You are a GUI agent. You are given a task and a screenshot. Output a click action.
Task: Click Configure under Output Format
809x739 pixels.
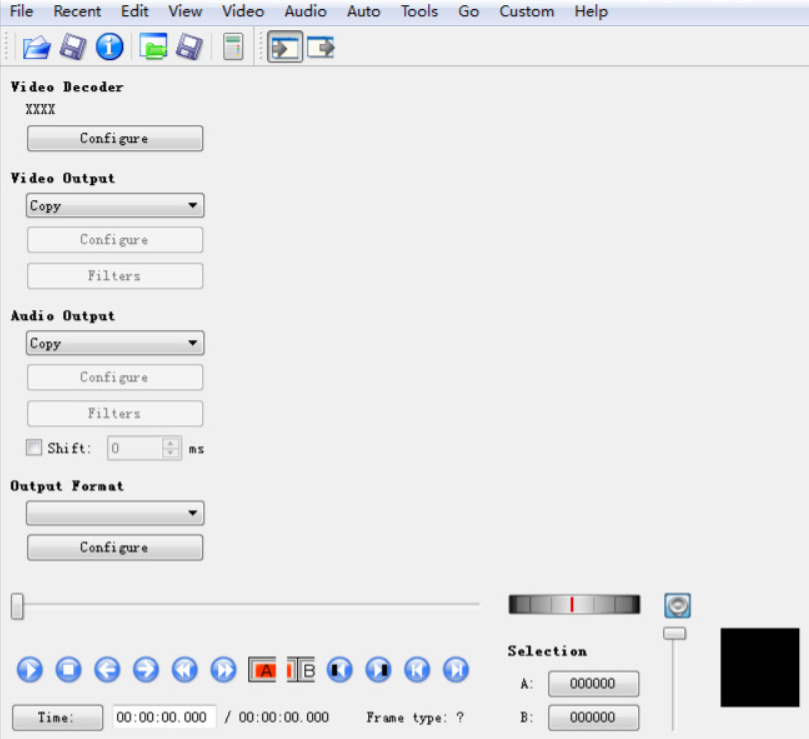[x=115, y=547]
